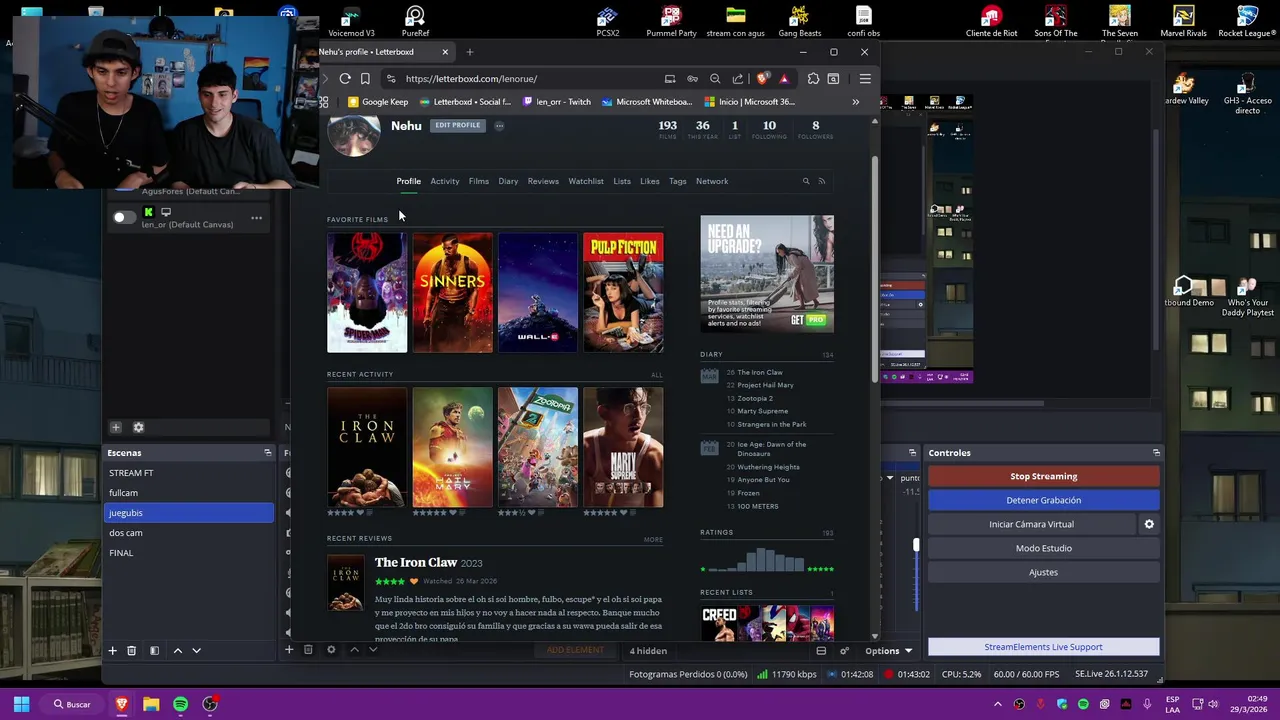Click 4 hidden label in OBS bar

tap(648, 651)
